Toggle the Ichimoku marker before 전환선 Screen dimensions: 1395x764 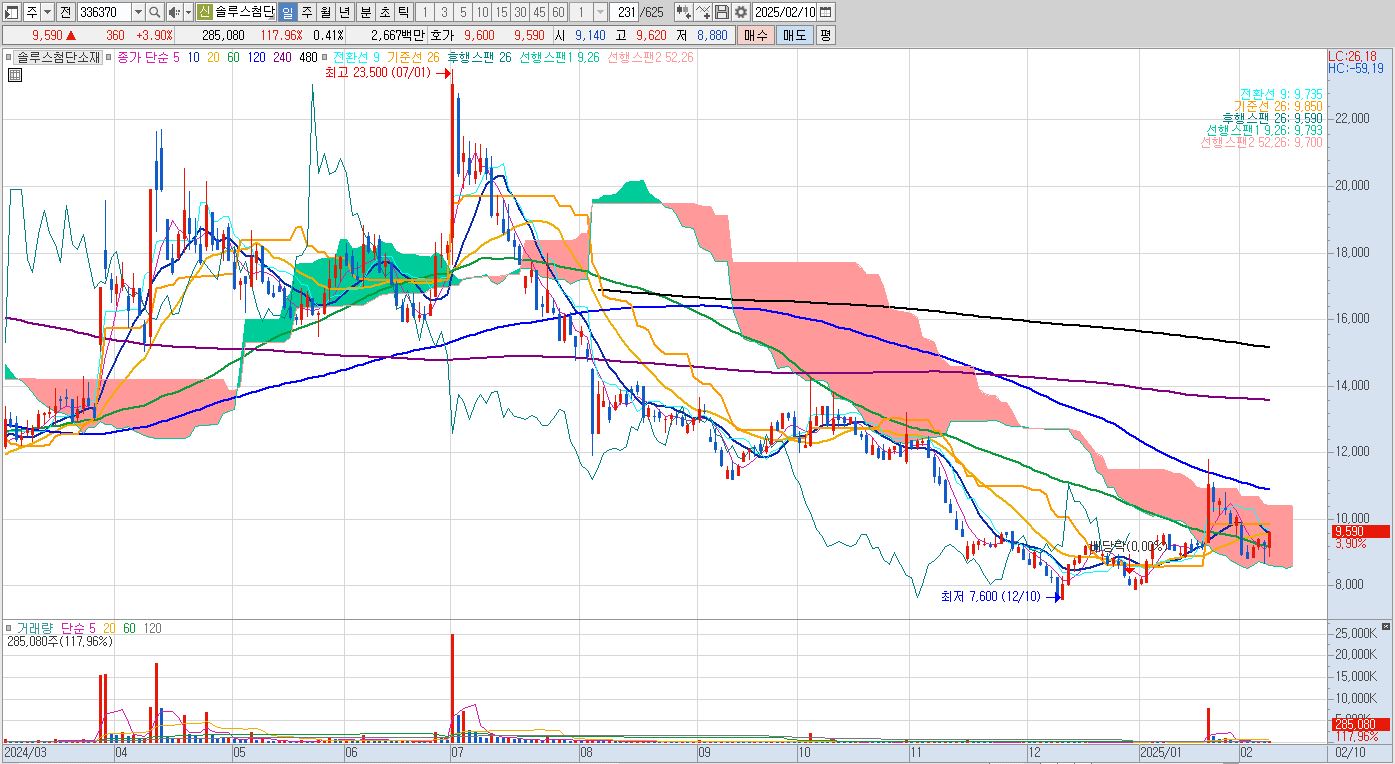click(x=325, y=58)
